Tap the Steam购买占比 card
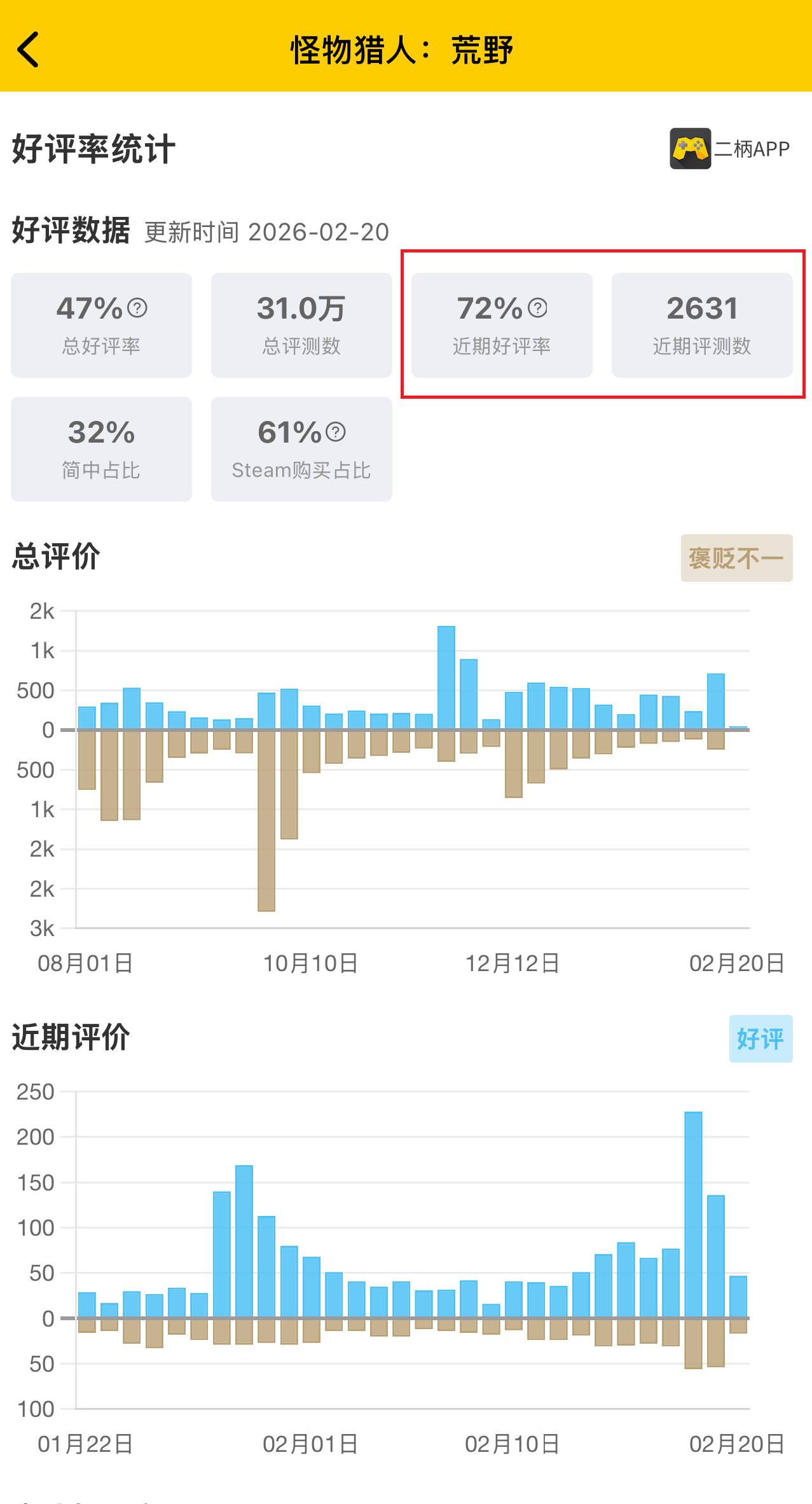Viewport: 812px width, 1504px height. (x=301, y=449)
